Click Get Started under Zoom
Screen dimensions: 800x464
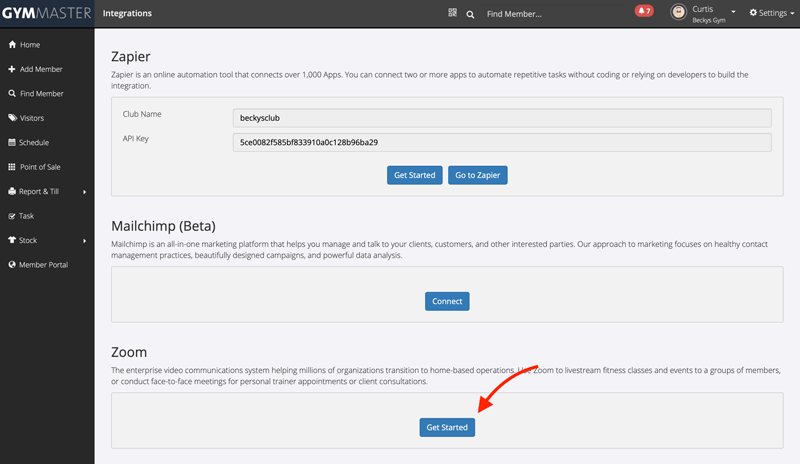(447, 427)
